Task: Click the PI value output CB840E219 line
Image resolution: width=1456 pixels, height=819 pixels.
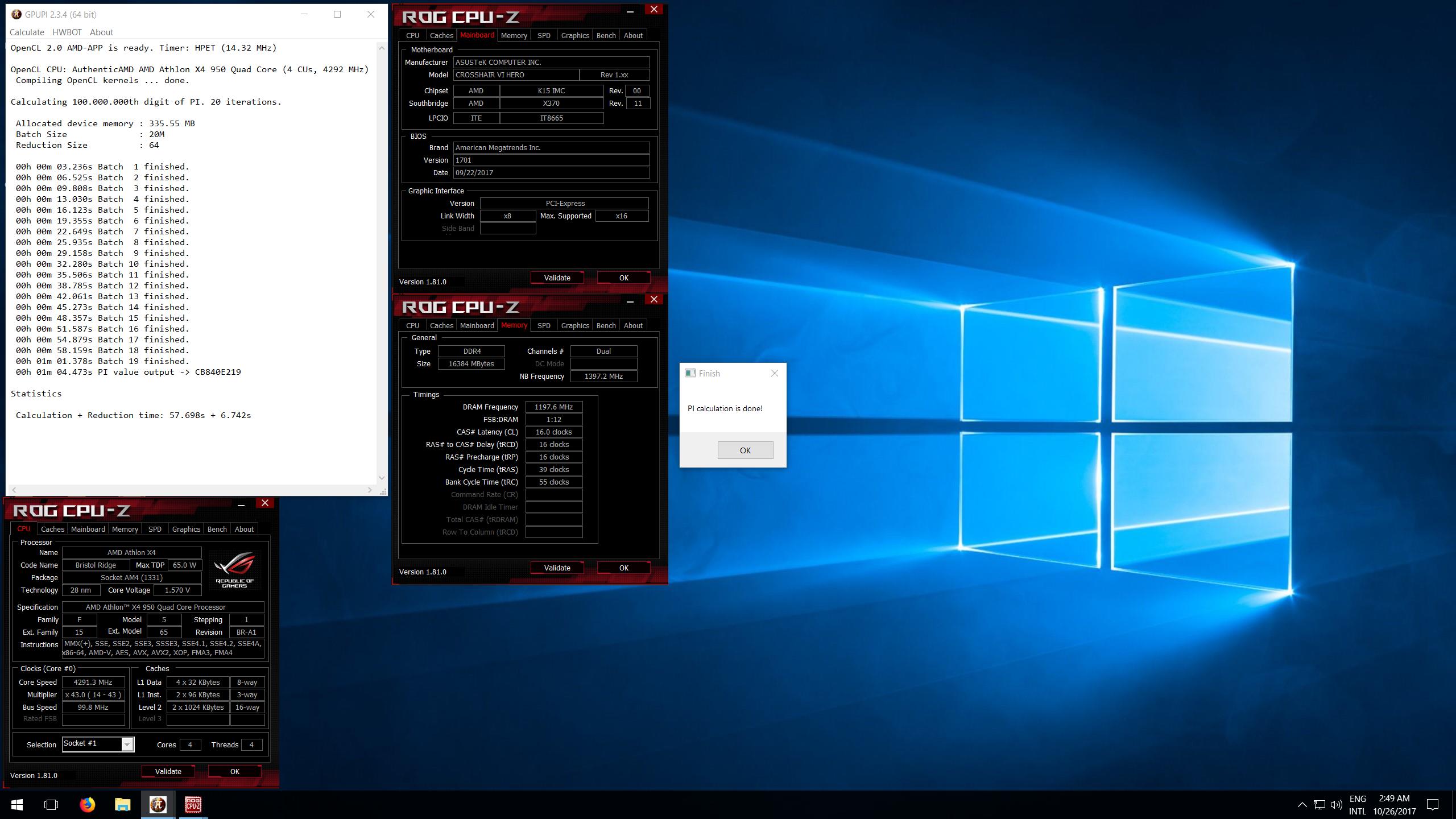Action: click(x=129, y=372)
